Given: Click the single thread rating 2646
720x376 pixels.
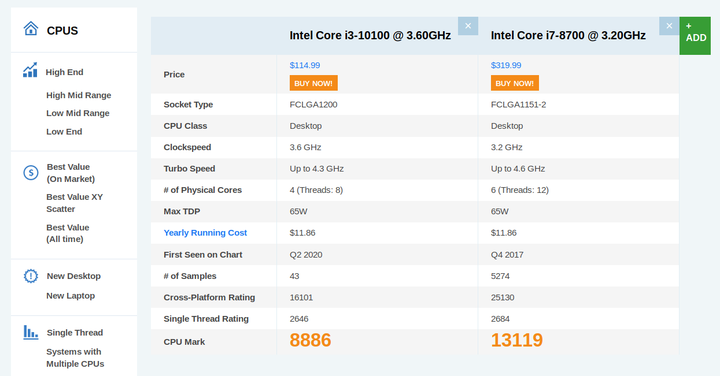Looking at the screenshot, I should (299, 319).
